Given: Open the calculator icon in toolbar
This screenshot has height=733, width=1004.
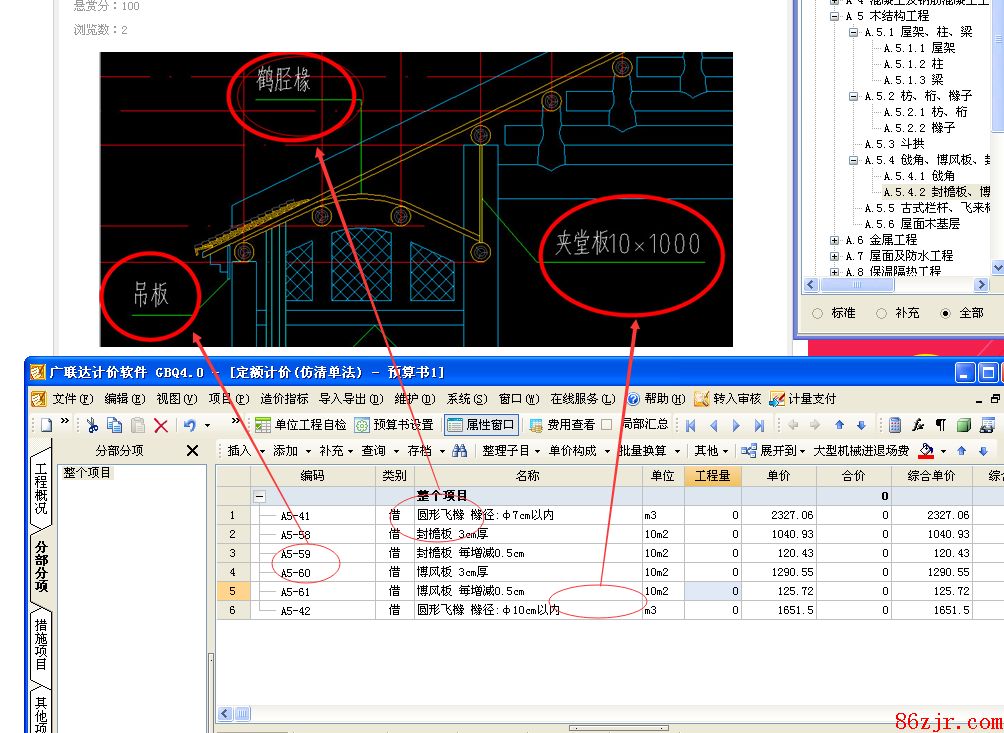Looking at the screenshot, I should pyautogui.click(x=895, y=425).
